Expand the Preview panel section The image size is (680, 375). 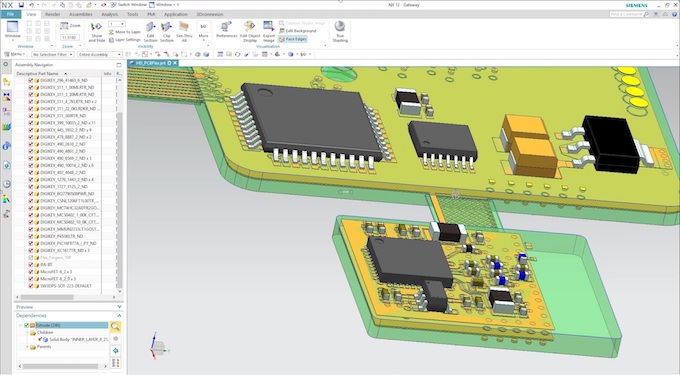coord(69,307)
